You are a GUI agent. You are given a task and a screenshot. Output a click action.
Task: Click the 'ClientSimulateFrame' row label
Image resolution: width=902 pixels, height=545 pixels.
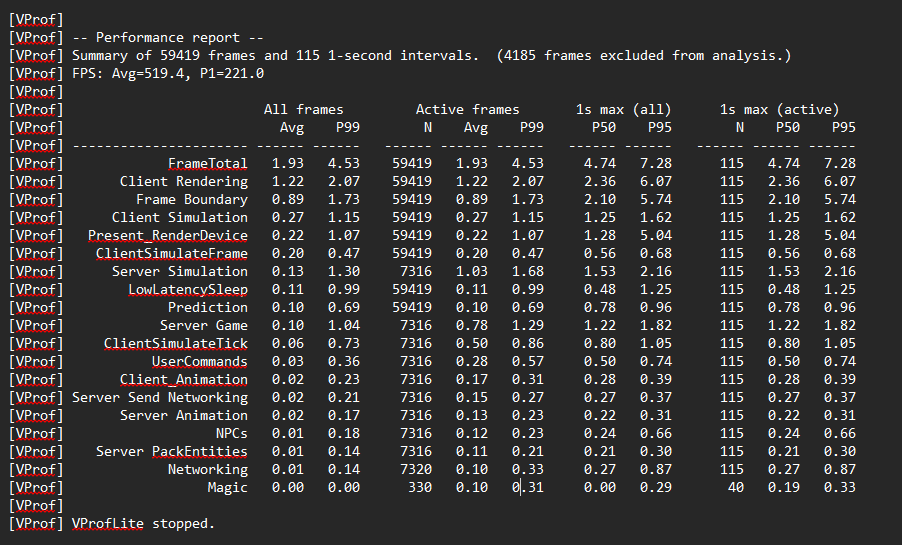(171, 253)
